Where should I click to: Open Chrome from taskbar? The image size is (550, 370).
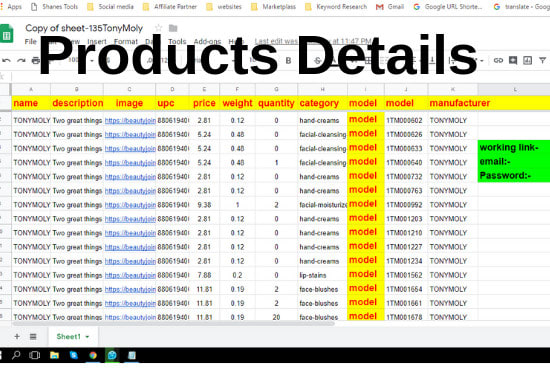pos(93,355)
